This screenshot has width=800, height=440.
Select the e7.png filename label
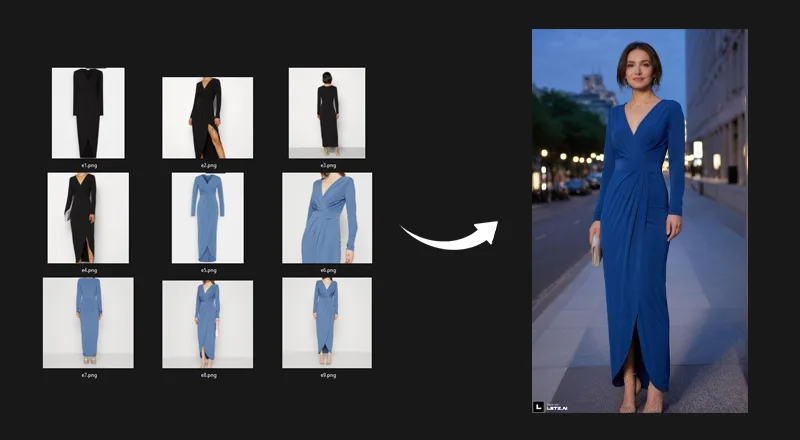point(88,375)
